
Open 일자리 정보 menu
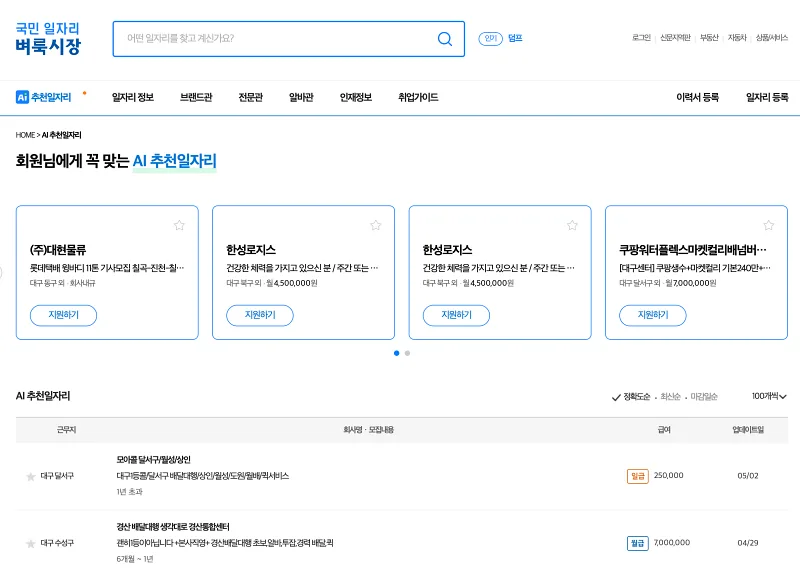133,97
